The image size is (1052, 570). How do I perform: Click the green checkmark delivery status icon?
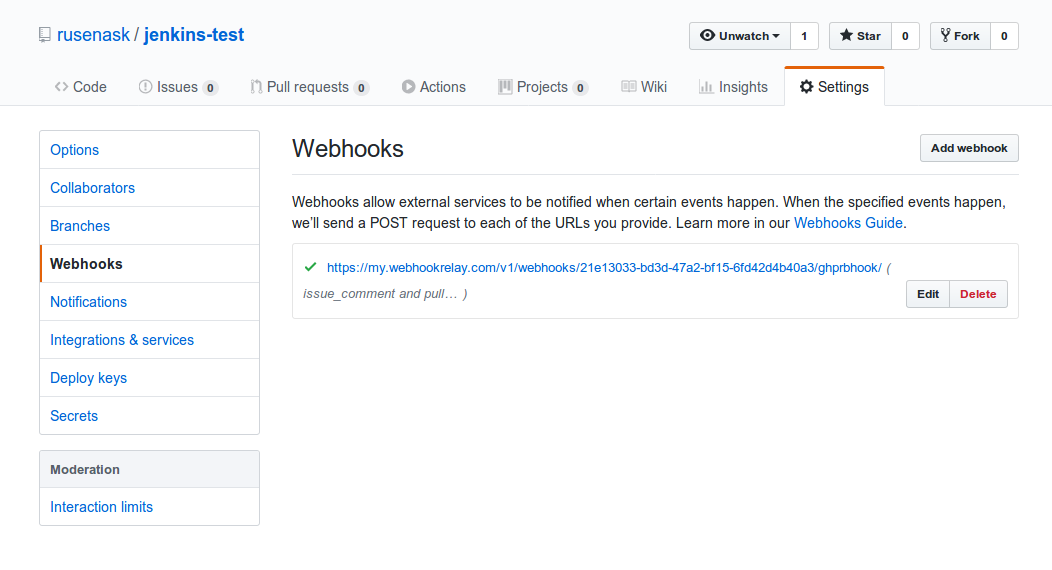coord(310,267)
